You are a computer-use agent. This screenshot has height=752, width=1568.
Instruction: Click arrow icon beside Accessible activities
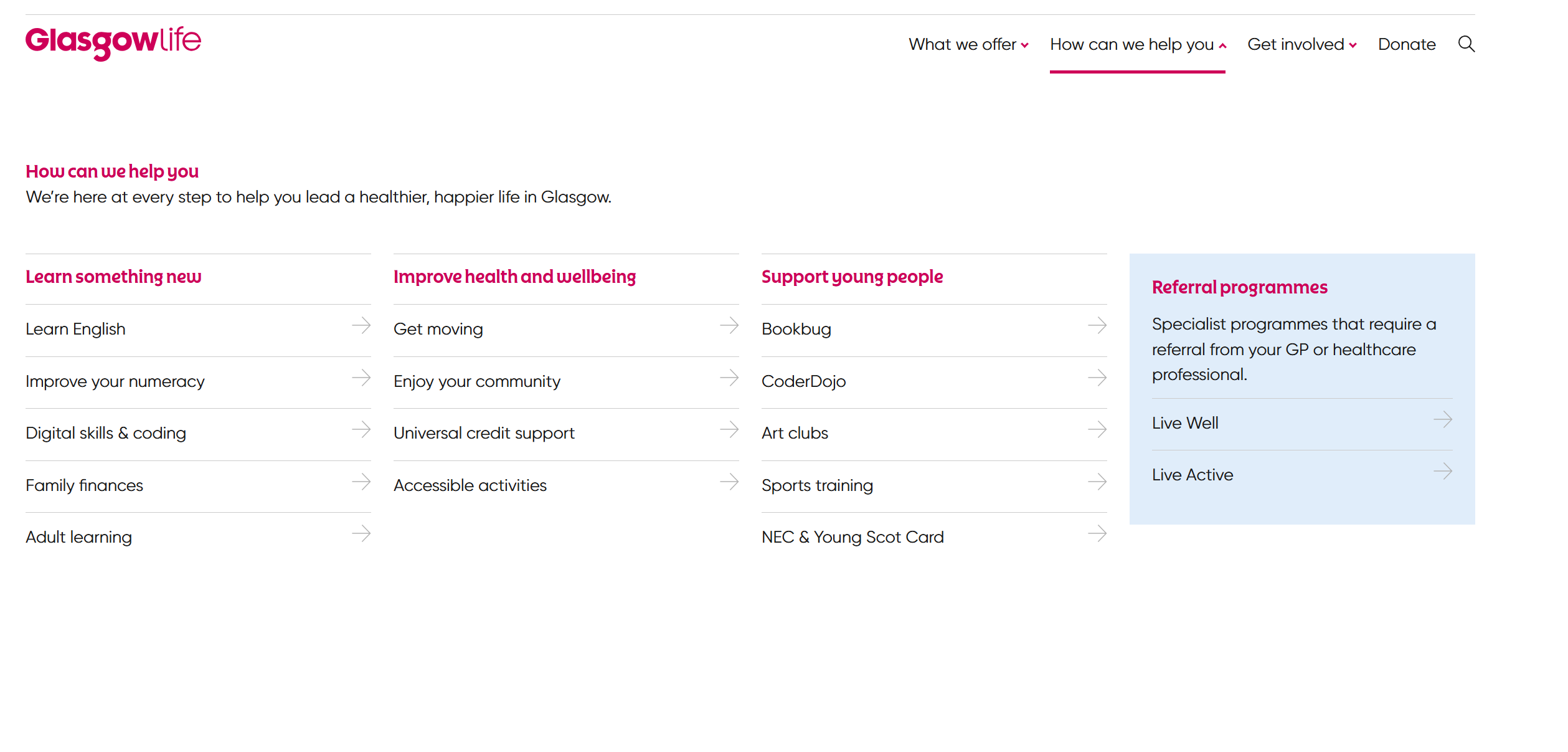point(729,482)
